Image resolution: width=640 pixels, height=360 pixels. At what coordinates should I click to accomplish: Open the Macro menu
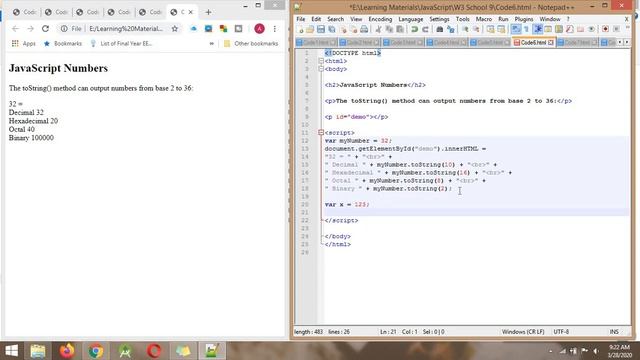tap(484, 19)
